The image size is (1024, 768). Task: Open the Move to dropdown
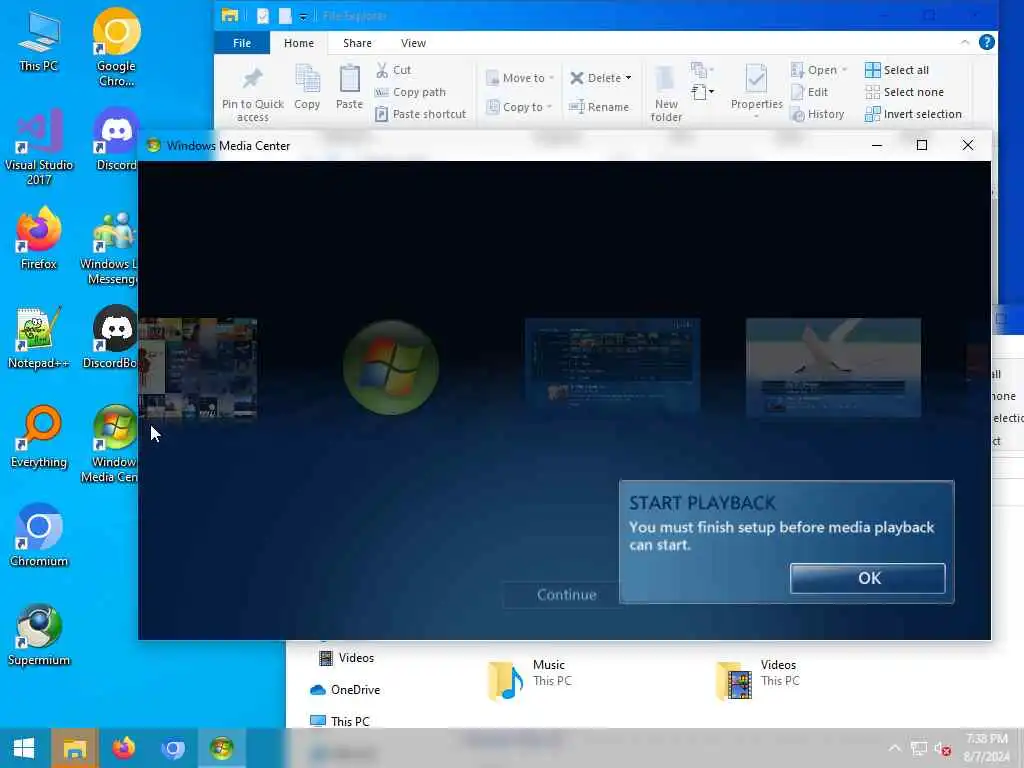point(520,78)
